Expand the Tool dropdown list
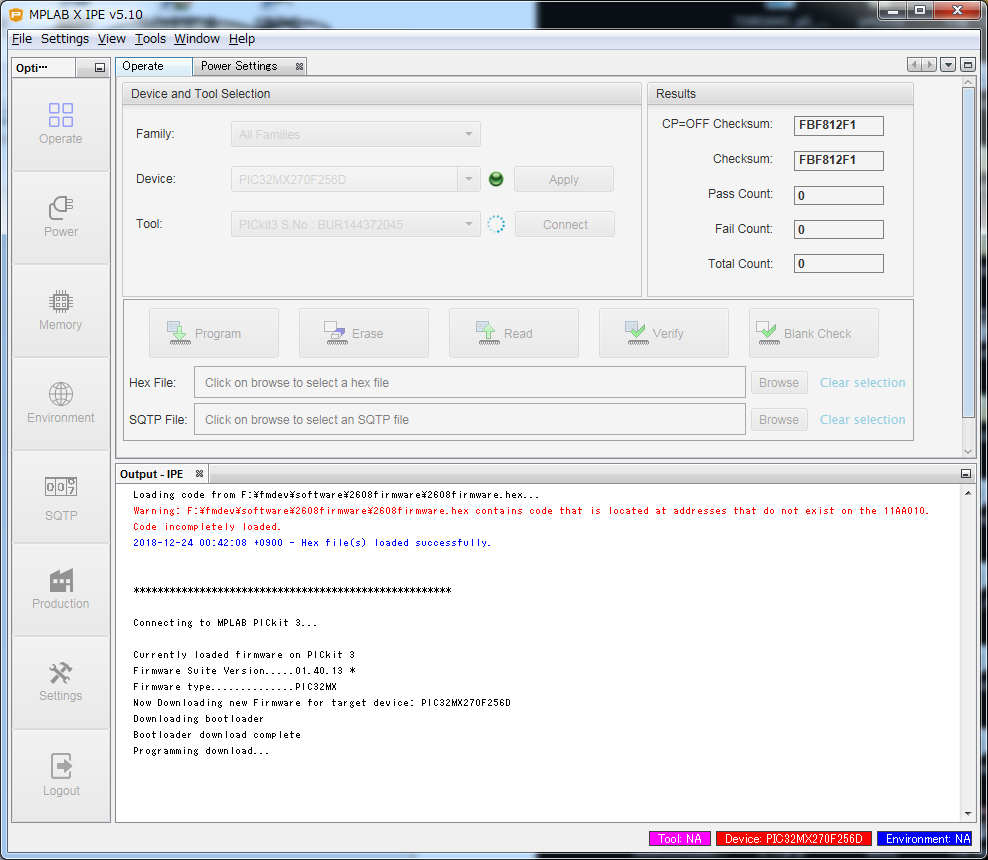The height and width of the screenshot is (860, 988). tap(469, 225)
